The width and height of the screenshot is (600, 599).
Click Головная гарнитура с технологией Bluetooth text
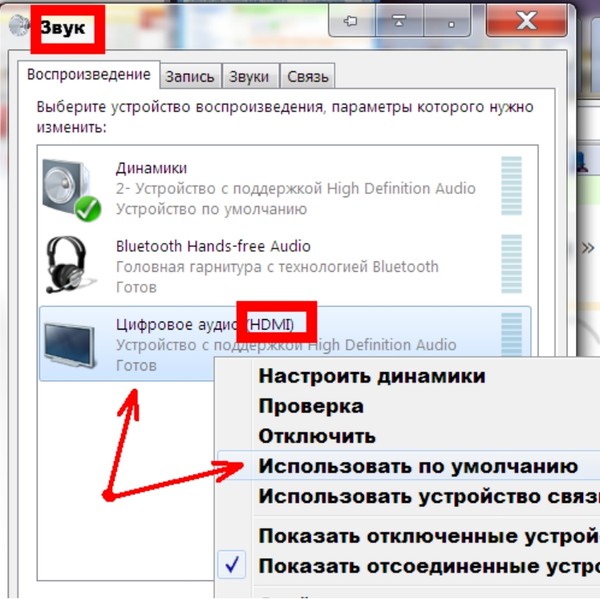[277, 266]
